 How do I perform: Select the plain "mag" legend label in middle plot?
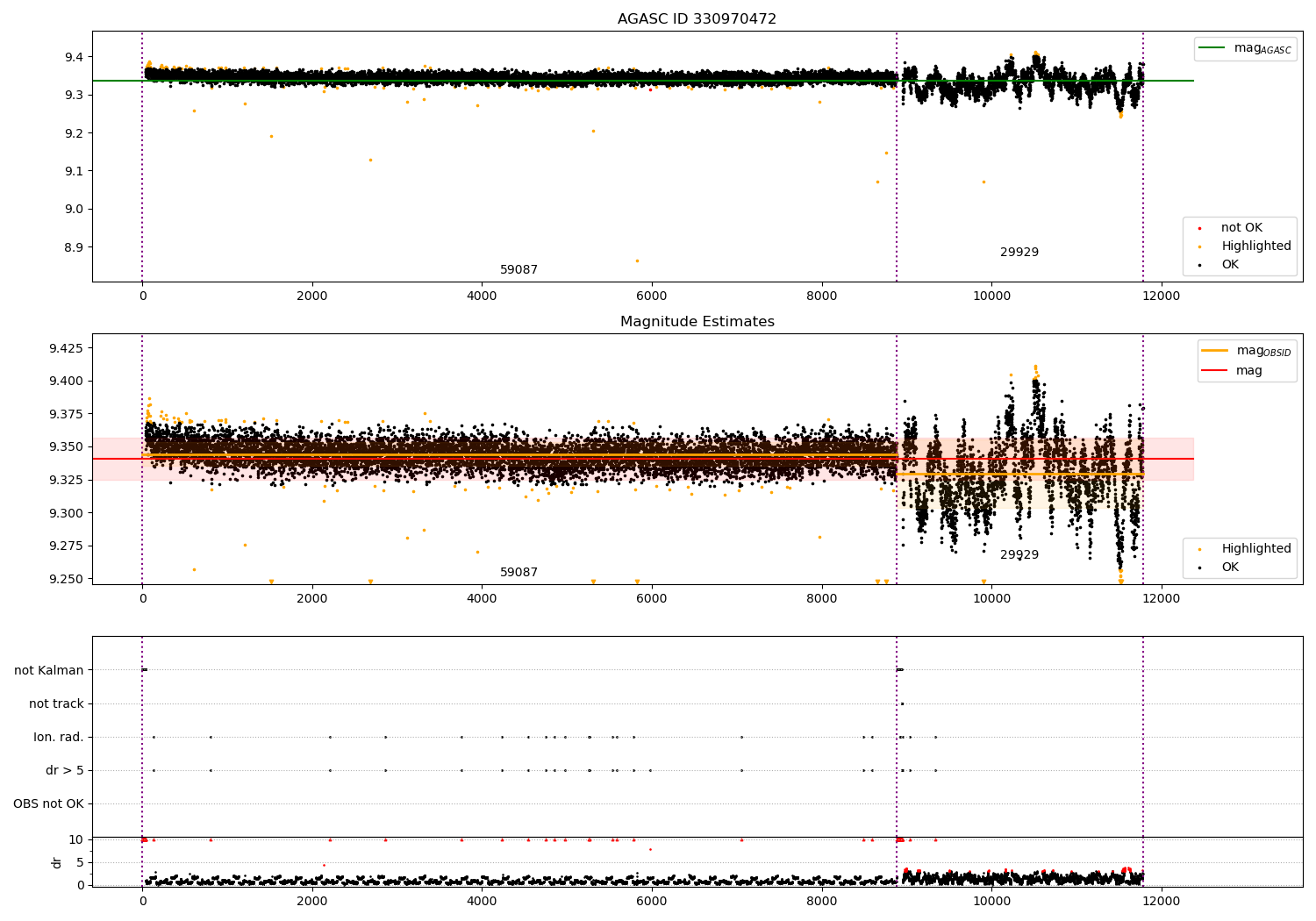click(x=1249, y=371)
